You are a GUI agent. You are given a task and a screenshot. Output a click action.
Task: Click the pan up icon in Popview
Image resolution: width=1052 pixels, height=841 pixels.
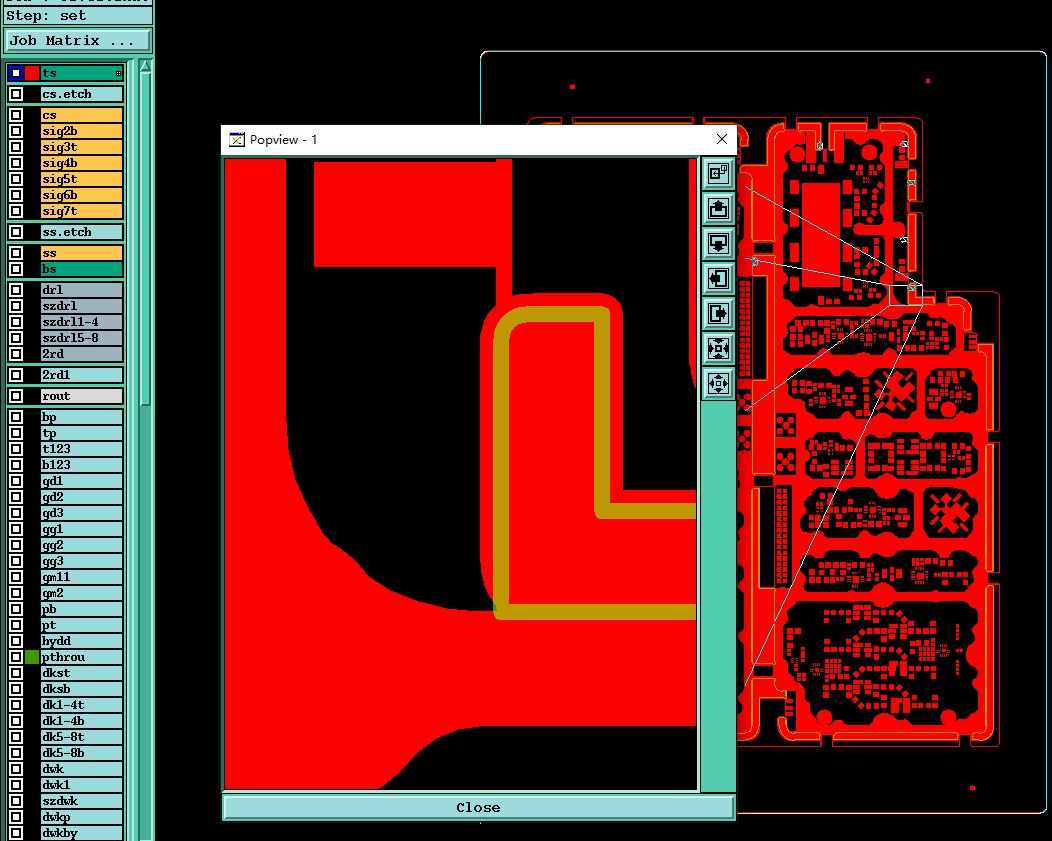718,209
